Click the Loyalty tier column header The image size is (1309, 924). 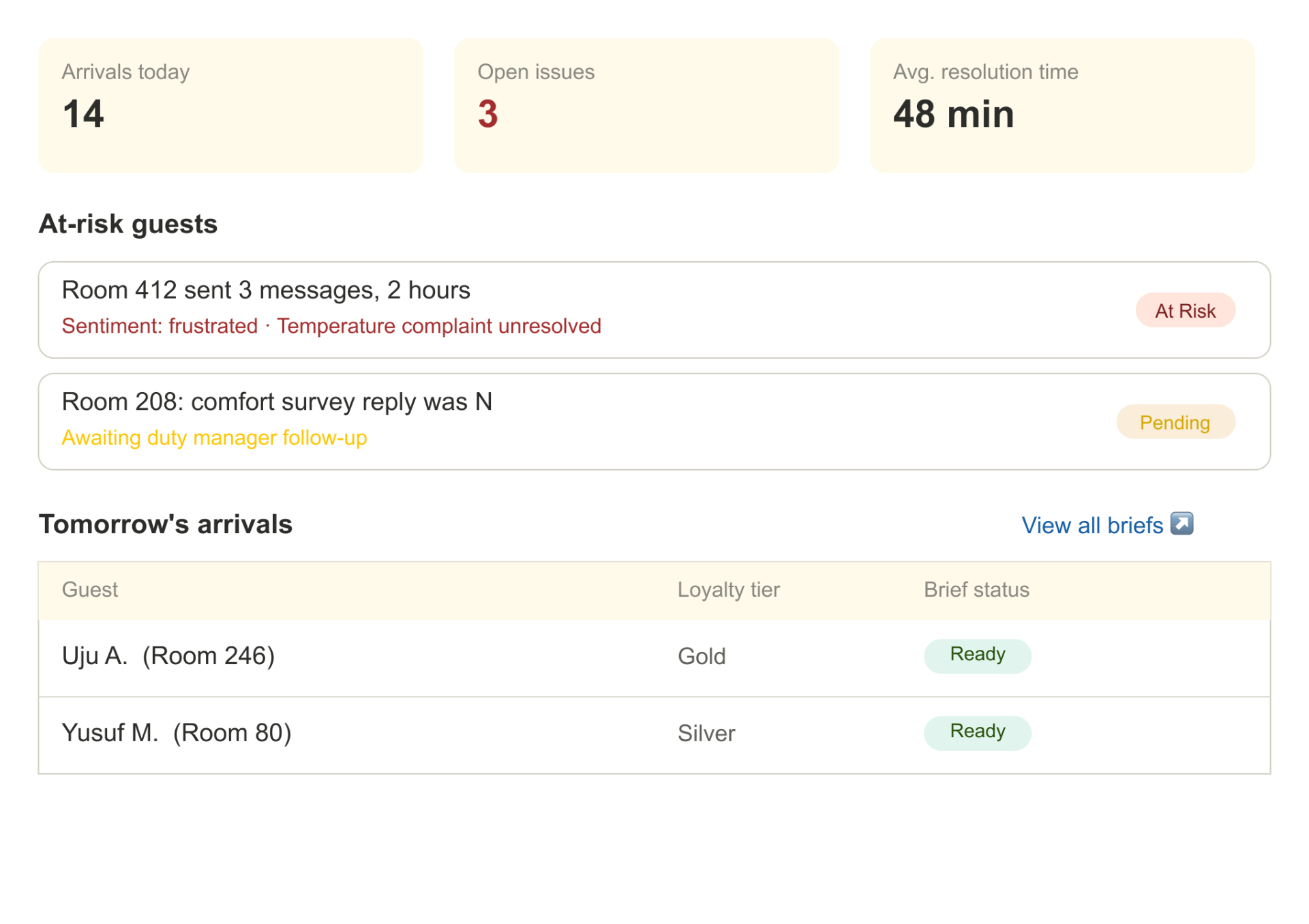(x=728, y=590)
